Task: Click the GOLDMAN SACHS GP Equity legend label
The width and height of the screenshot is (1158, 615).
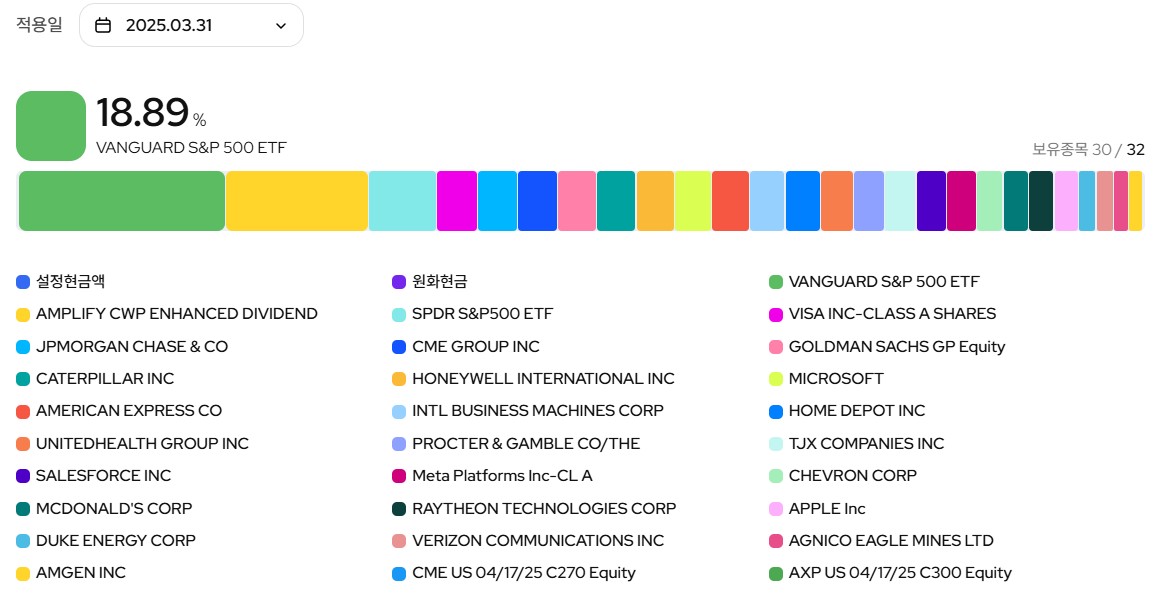Action: pyautogui.click(x=897, y=346)
